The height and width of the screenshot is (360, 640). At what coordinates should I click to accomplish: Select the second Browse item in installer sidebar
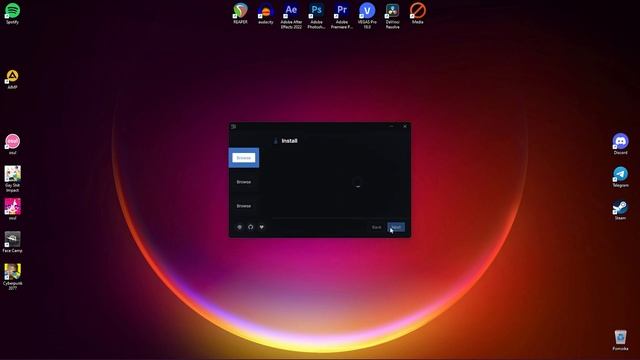244,182
